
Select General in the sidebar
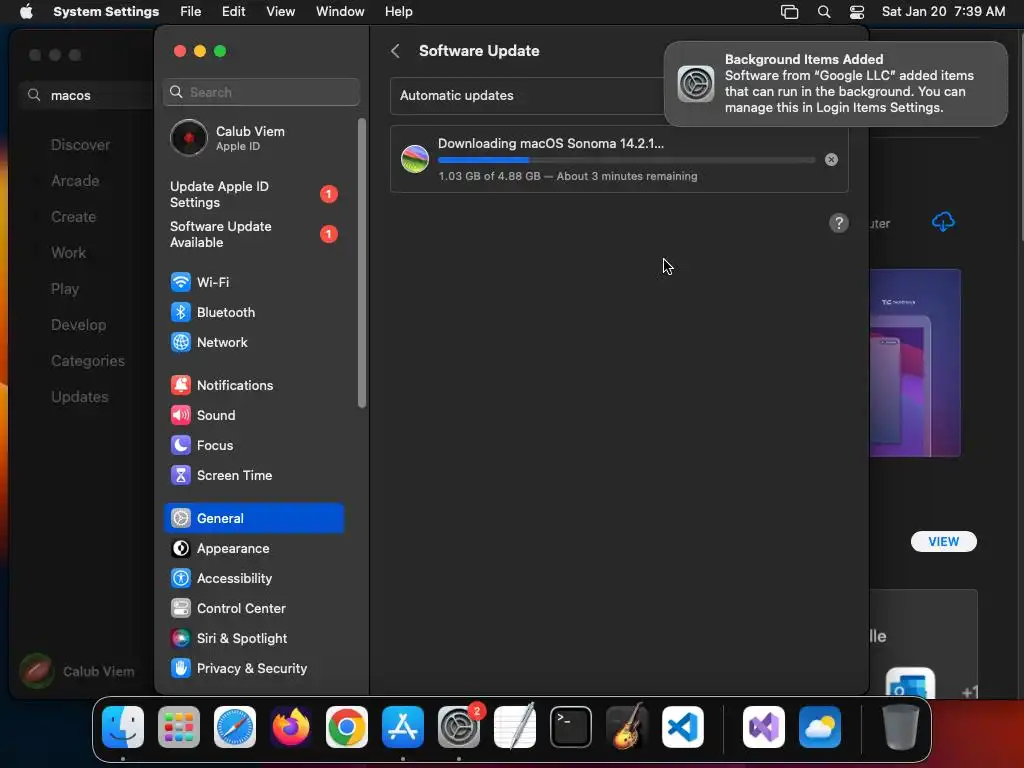pos(253,519)
